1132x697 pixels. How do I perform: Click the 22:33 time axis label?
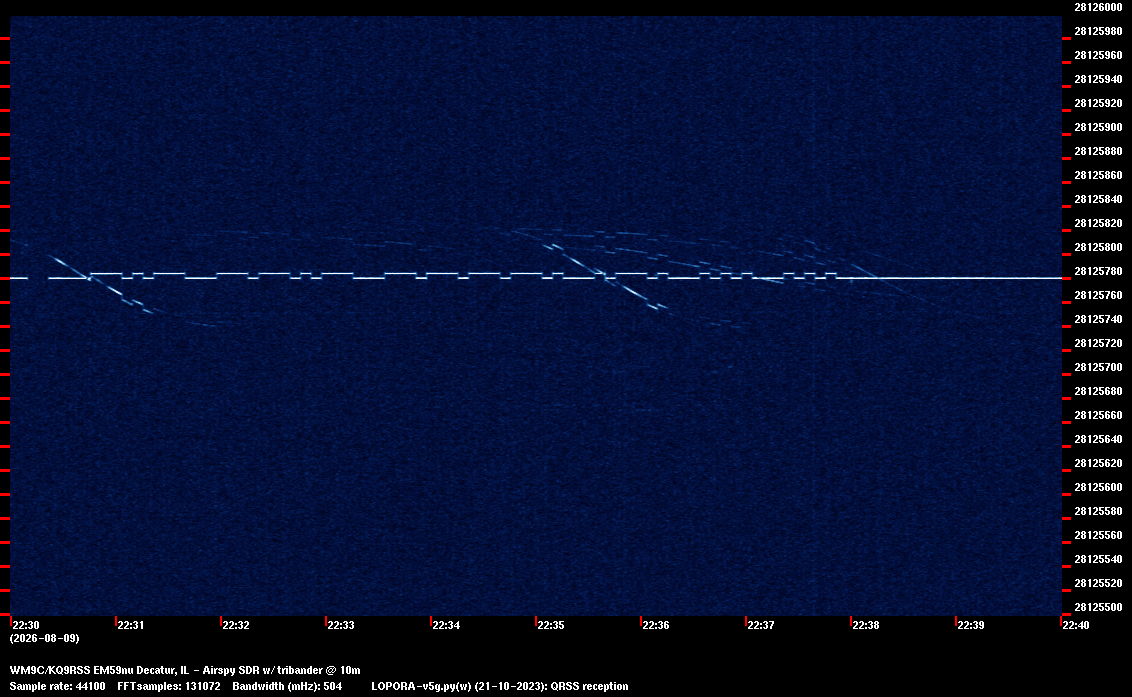click(x=341, y=625)
